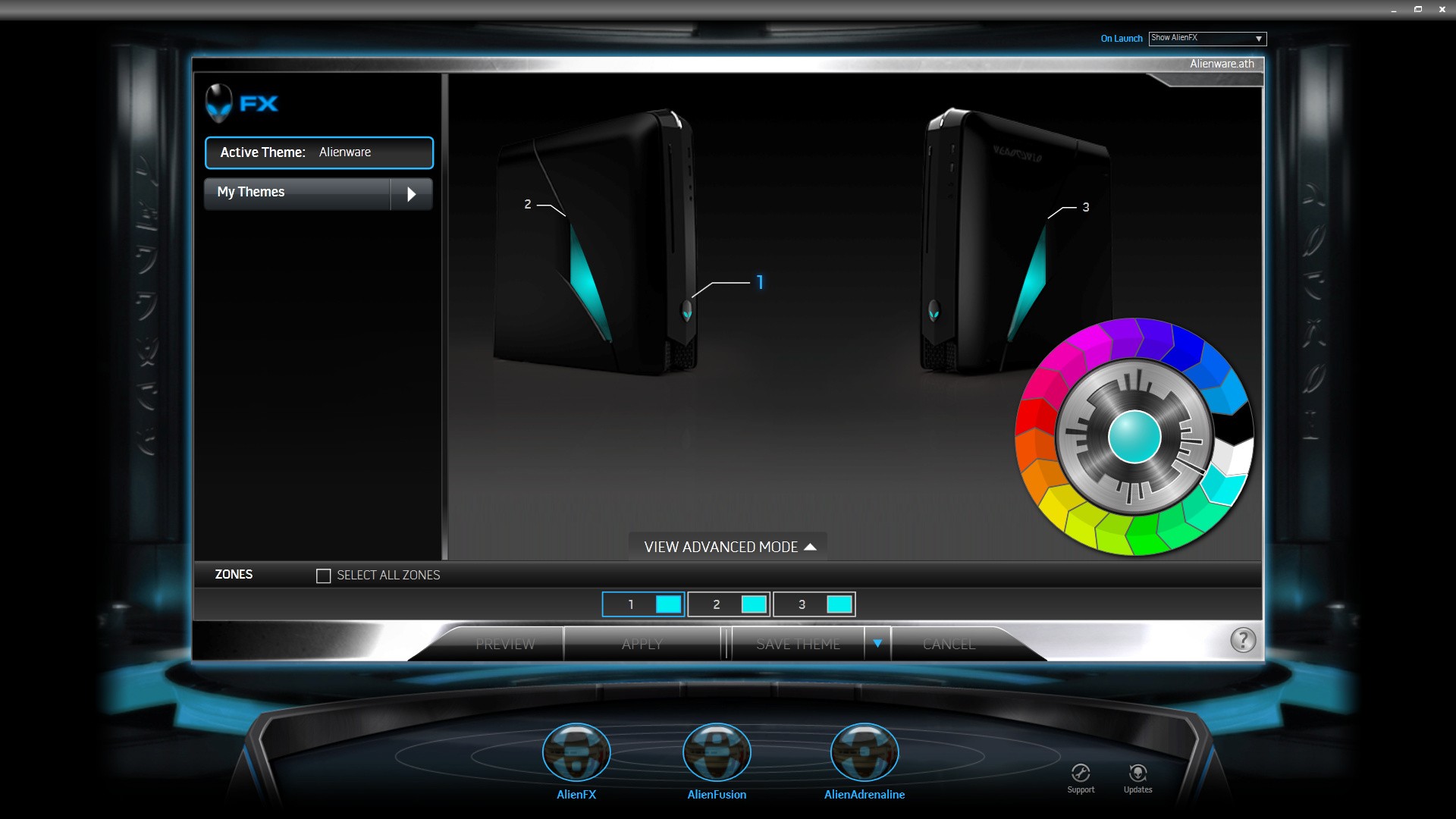Expand the My Themes arrow

411,194
